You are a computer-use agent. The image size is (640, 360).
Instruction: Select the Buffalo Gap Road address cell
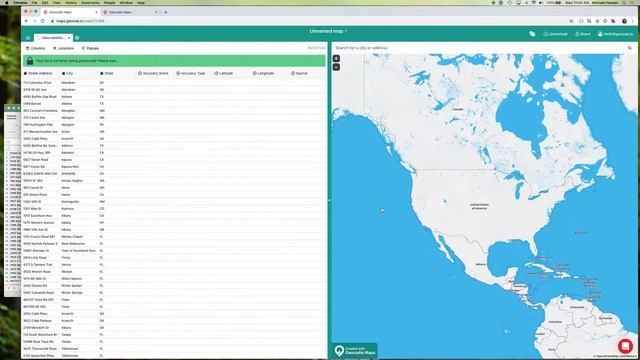click(40, 97)
